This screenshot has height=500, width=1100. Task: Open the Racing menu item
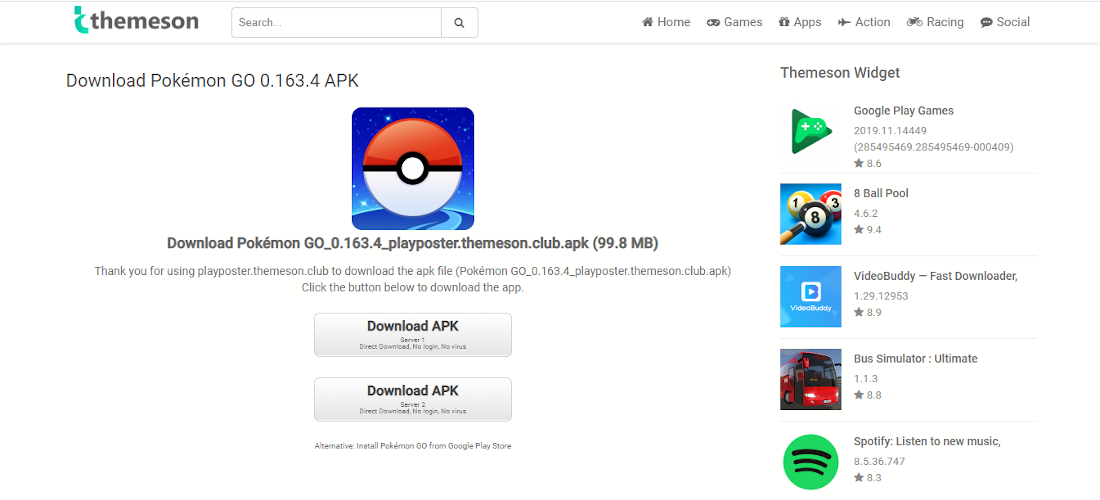tap(935, 22)
